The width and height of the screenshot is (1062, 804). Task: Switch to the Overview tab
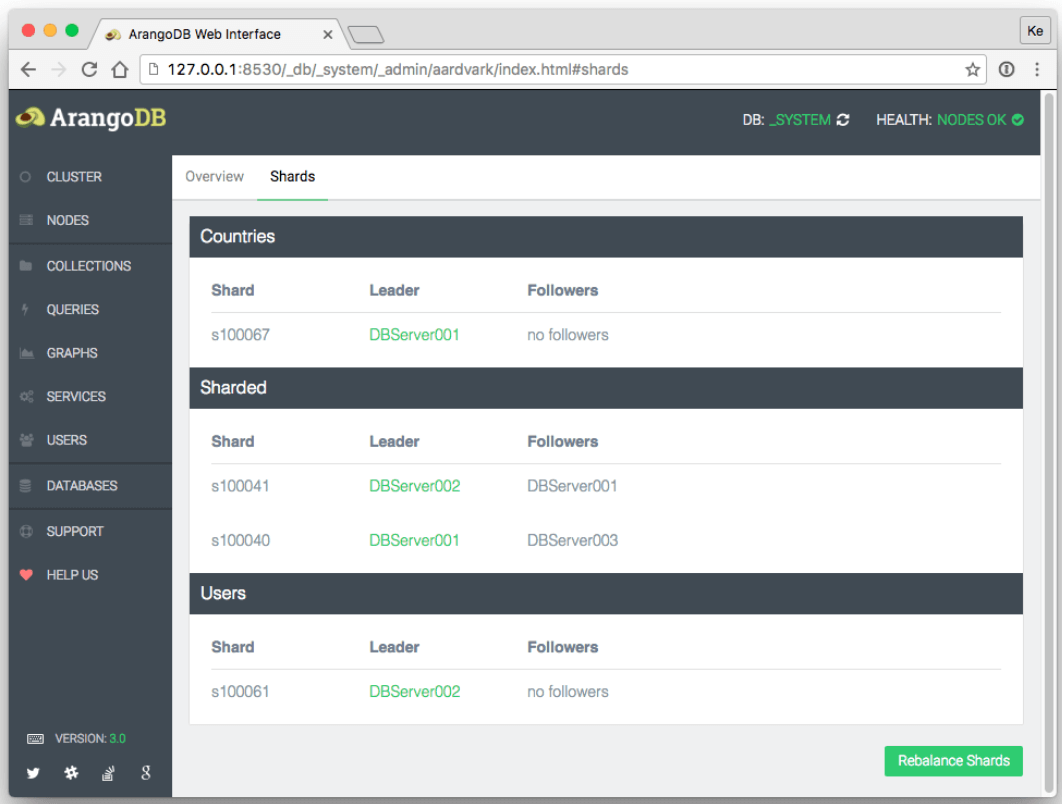214,177
